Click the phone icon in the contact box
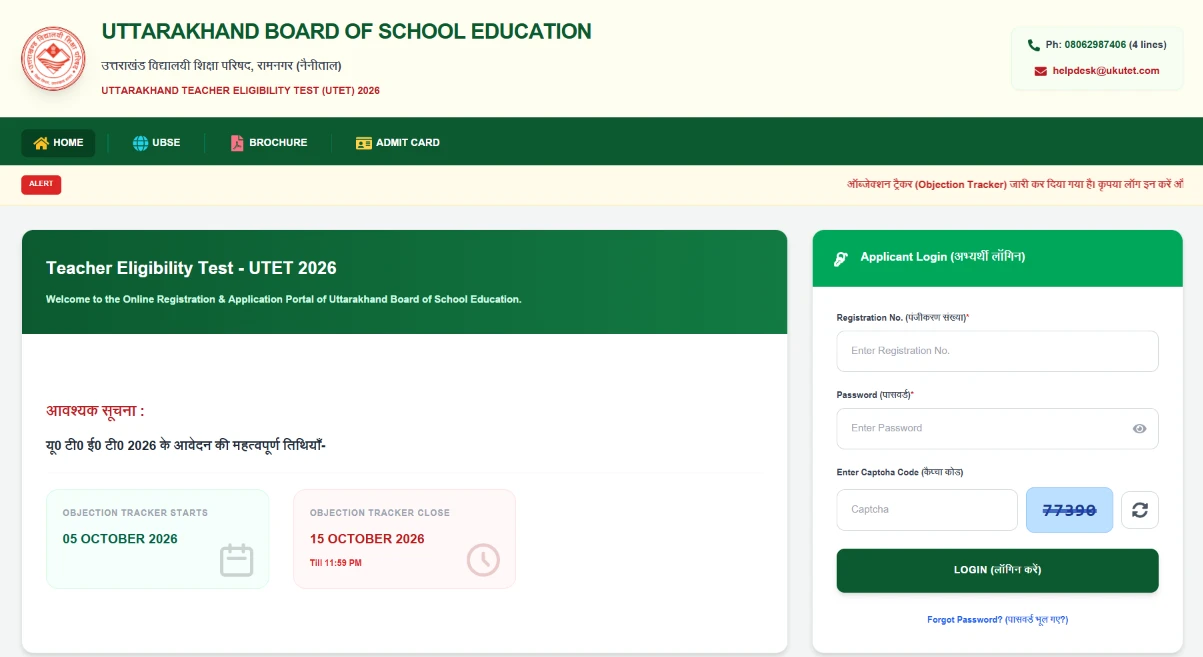The height and width of the screenshot is (657, 1203). (1034, 45)
